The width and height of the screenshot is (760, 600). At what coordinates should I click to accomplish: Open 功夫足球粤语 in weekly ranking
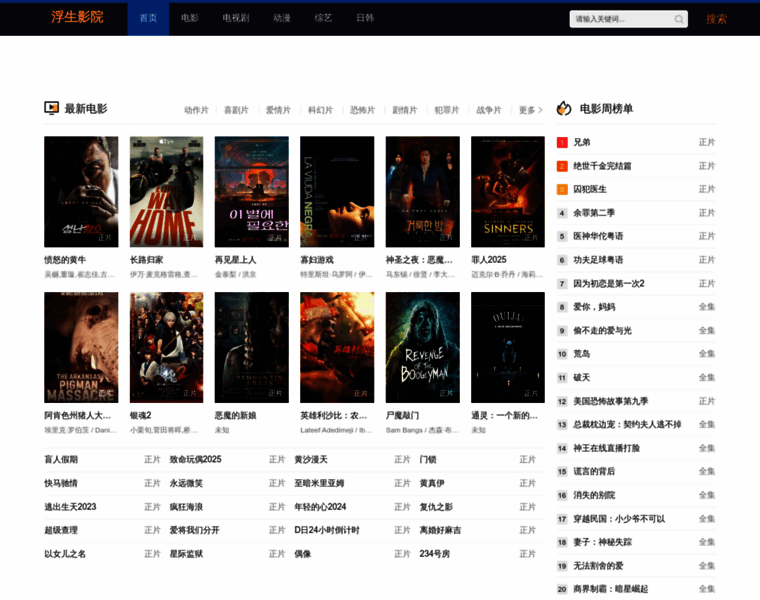click(x=598, y=260)
